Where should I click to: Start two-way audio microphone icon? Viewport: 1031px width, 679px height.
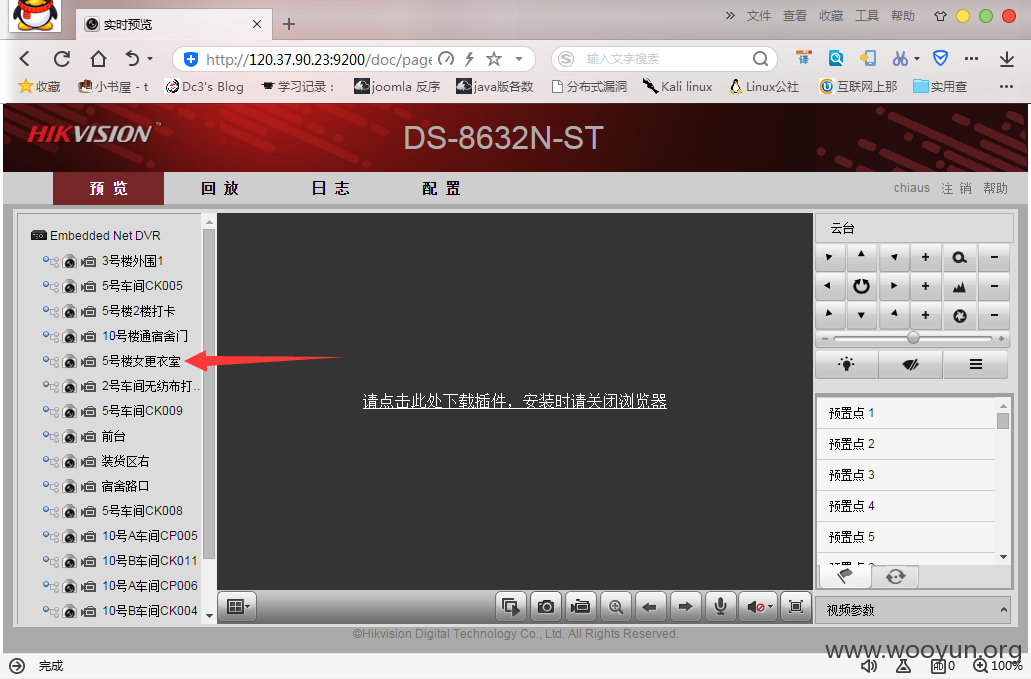(x=721, y=606)
